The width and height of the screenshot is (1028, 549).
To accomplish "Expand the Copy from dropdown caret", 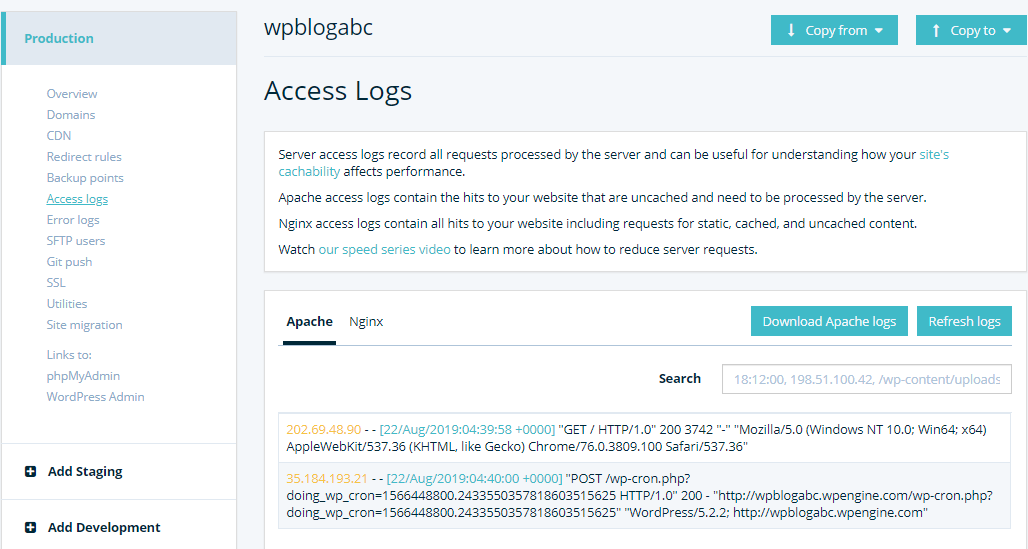I will (x=879, y=31).
